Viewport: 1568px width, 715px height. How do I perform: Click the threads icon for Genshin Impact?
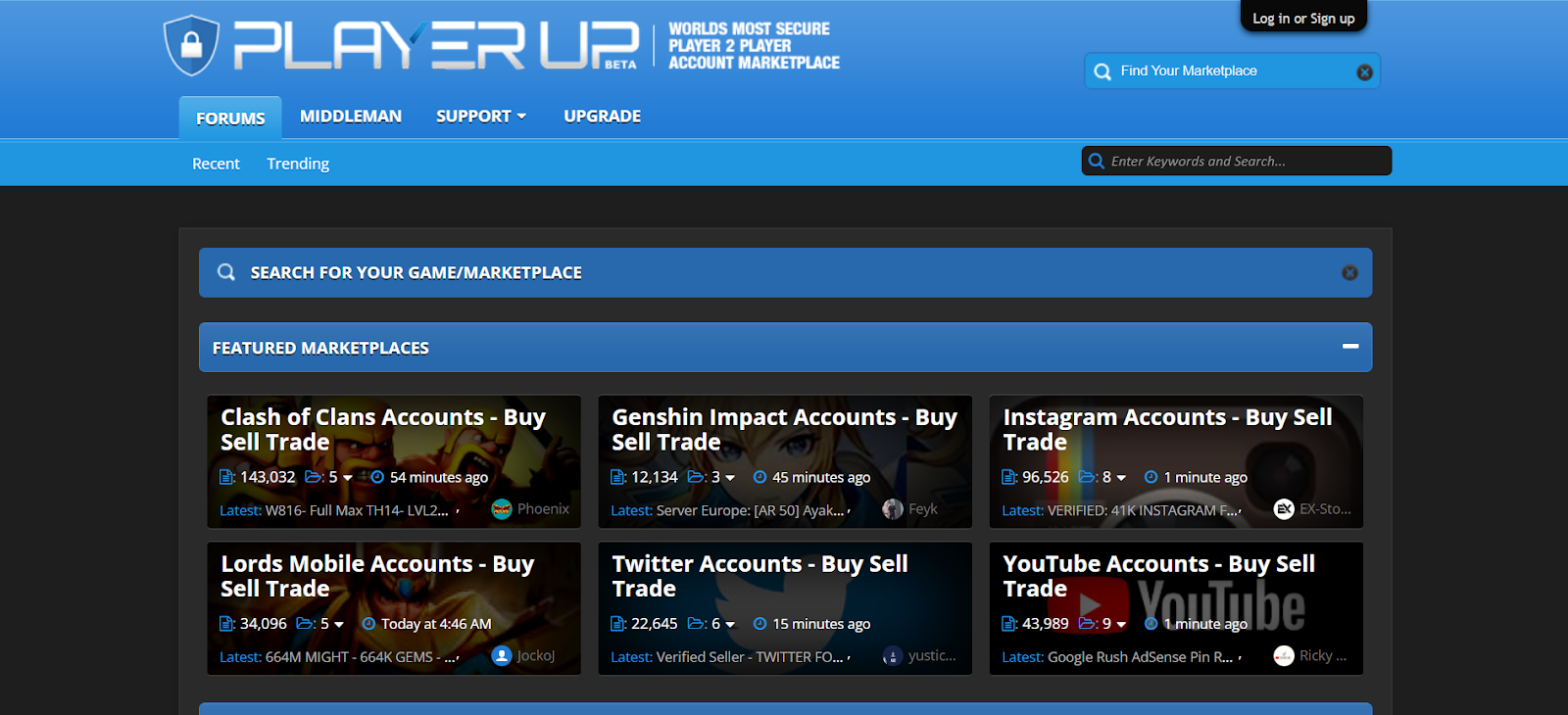(x=617, y=477)
